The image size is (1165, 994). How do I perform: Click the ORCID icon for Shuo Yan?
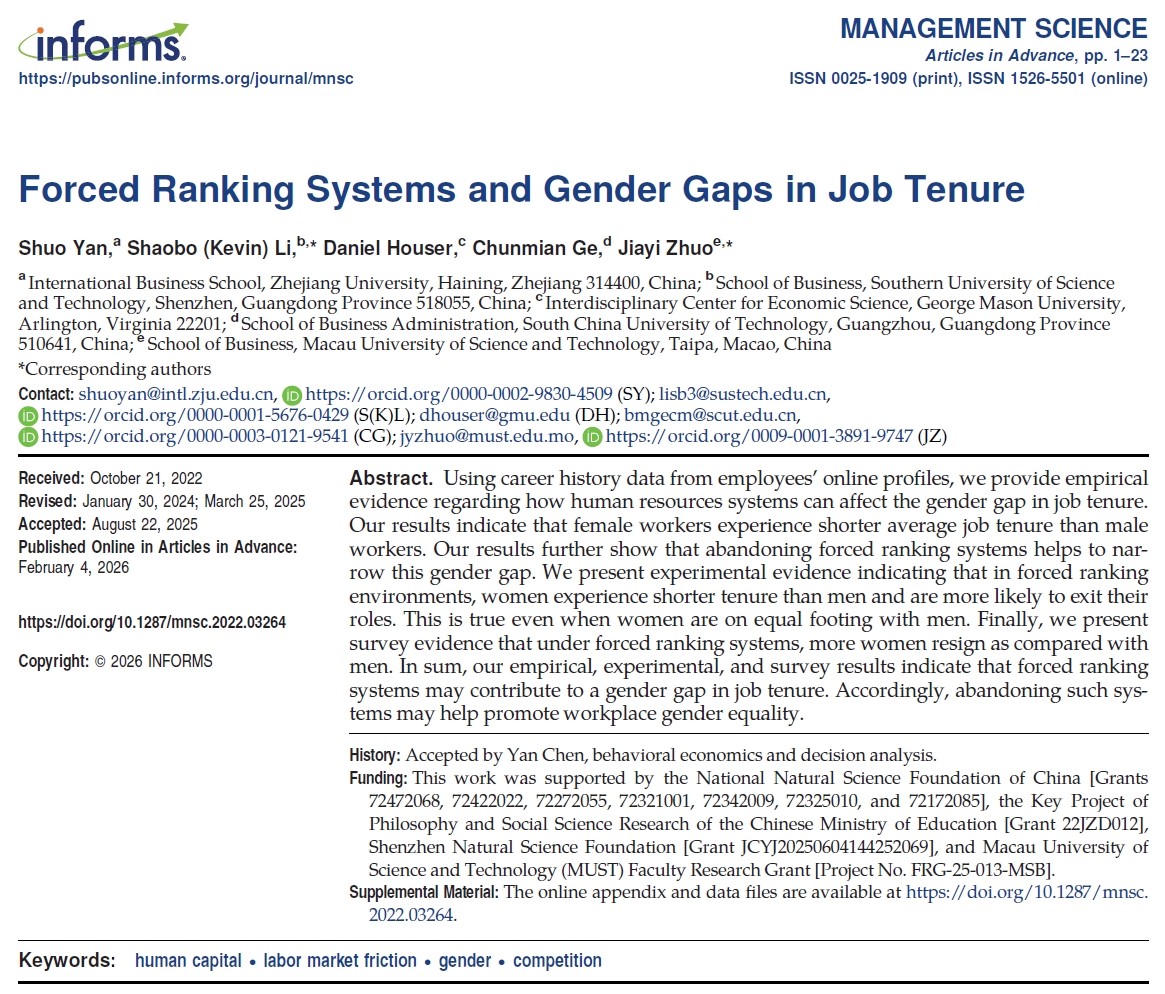pyautogui.click(x=291, y=394)
